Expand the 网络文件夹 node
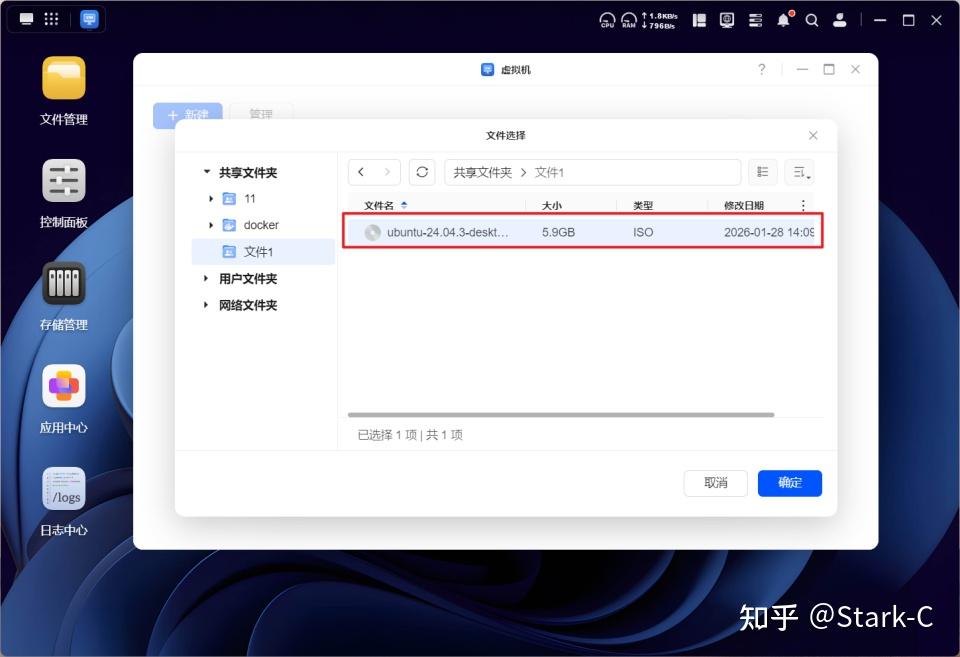The image size is (960, 657). coord(206,305)
